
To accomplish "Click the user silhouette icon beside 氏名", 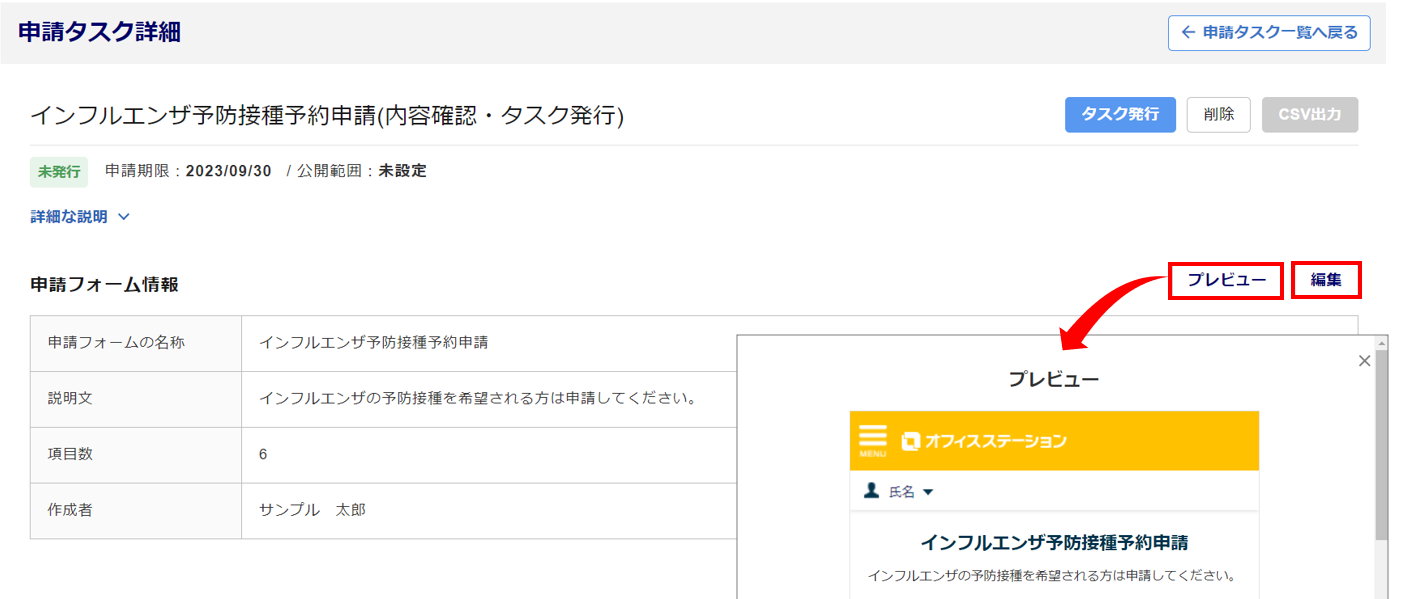I will point(871,491).
